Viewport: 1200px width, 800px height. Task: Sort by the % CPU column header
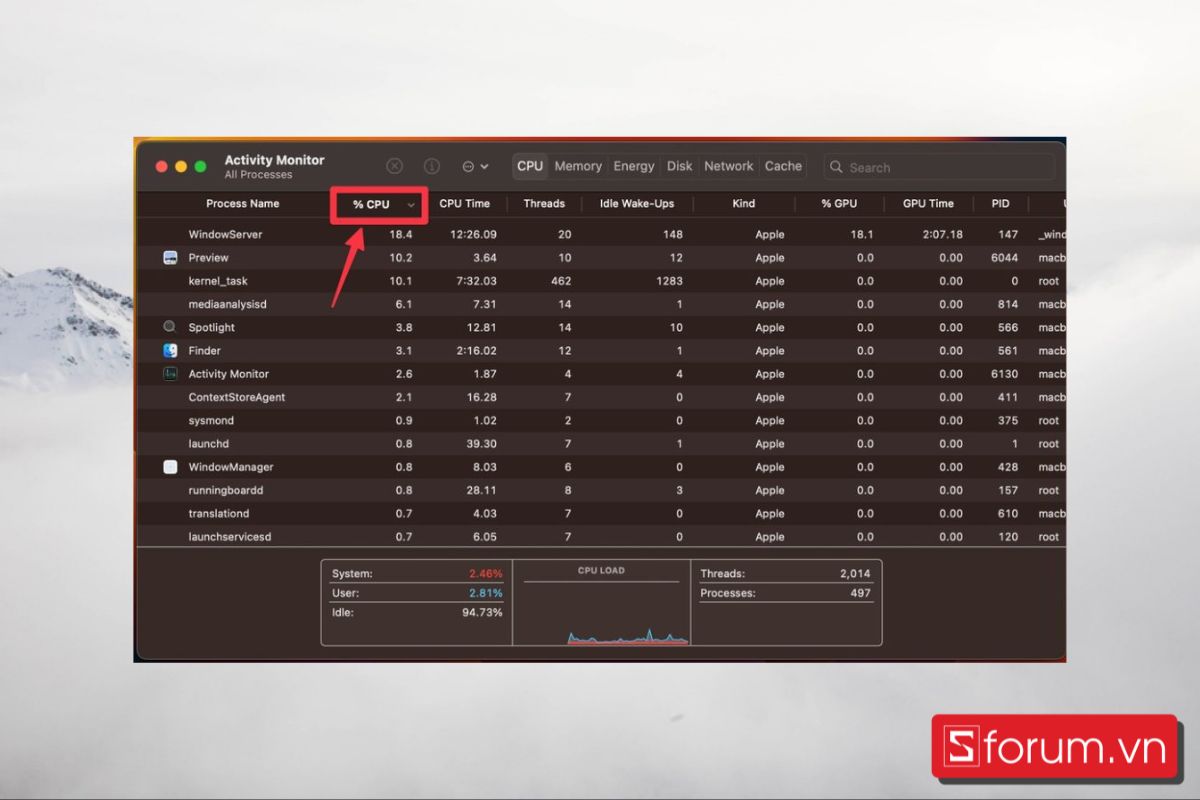[x=379, y=204]
